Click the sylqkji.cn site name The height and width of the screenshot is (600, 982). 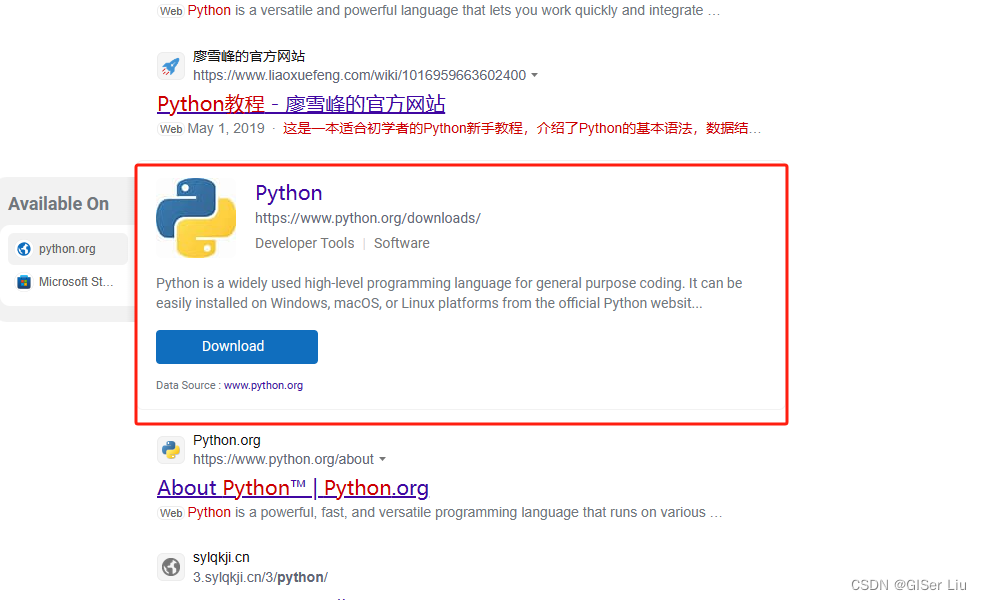click(x=221, y=557)
